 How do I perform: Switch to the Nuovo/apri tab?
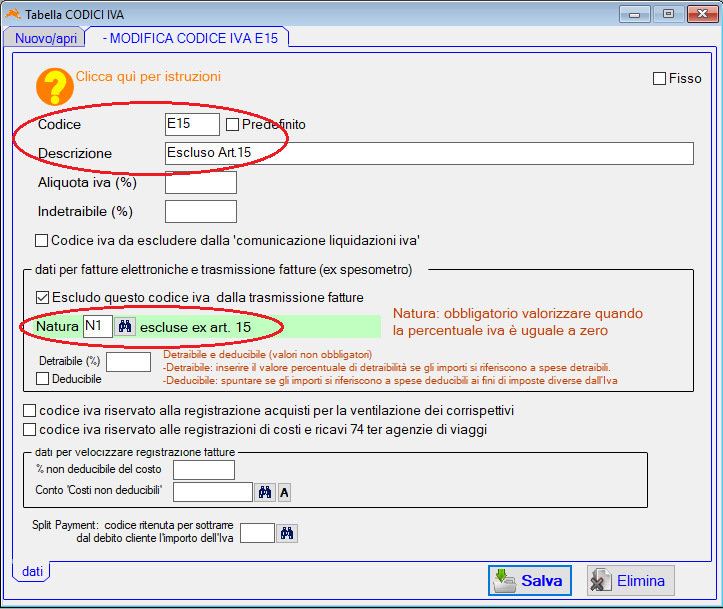(45, 38)
